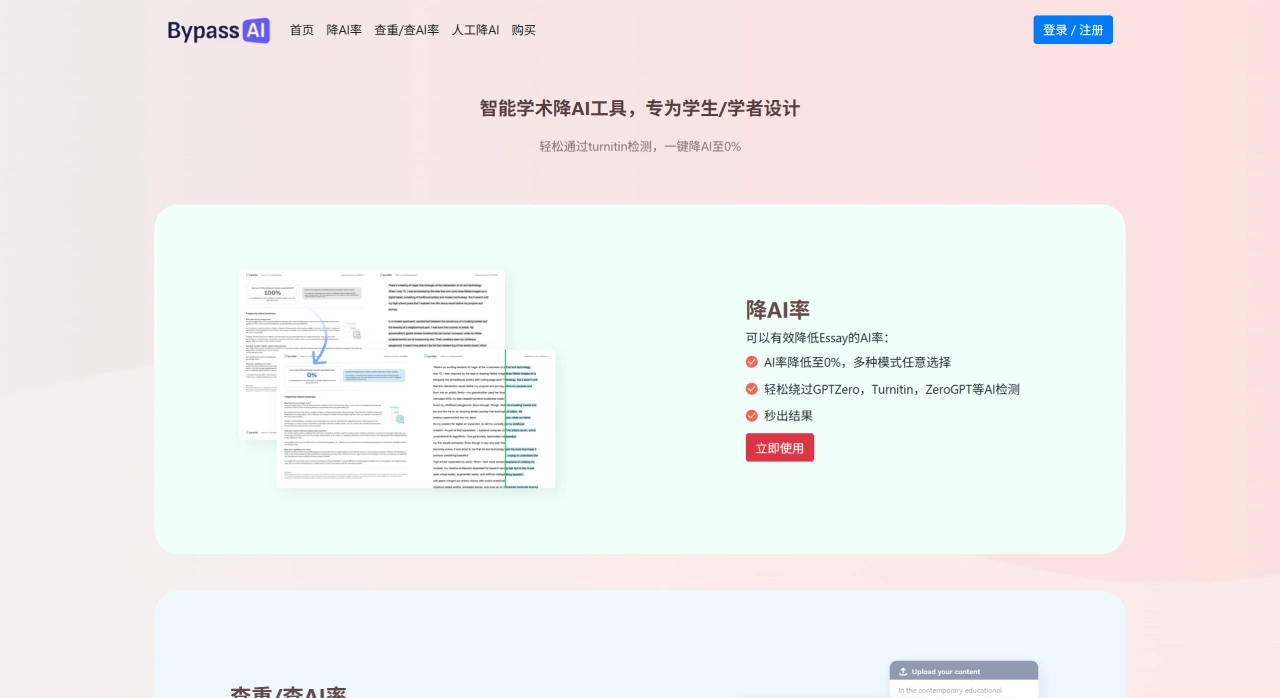Image resolution: width=1280 pixels, height=698 pixels.
Task: Click text 可以有效降低Essay的AI率：
Action: [817, 338]
